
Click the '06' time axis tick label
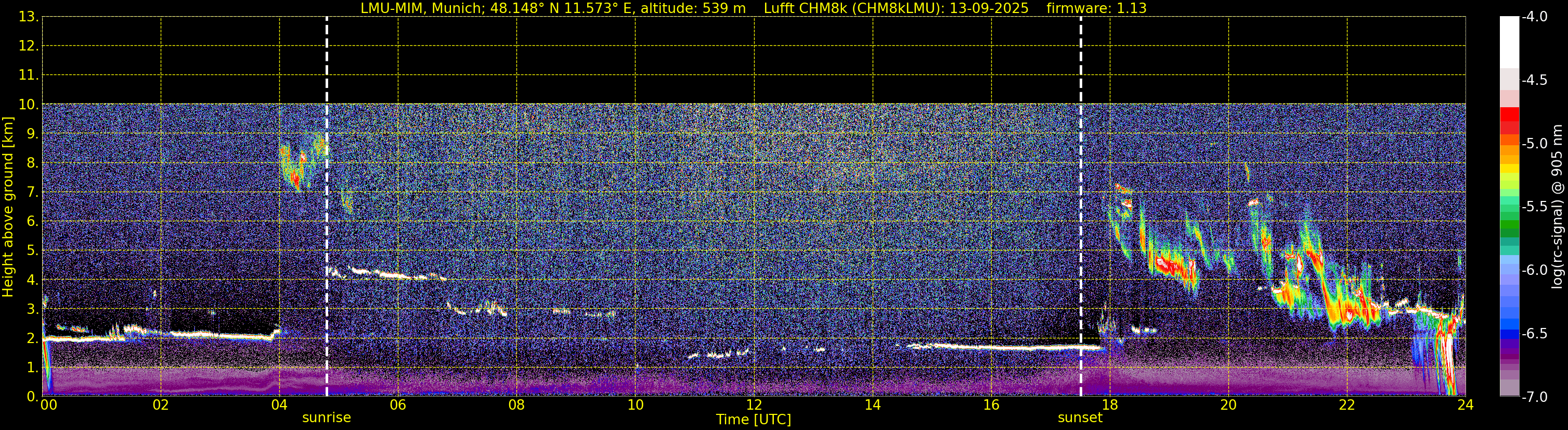click(398, 405)
